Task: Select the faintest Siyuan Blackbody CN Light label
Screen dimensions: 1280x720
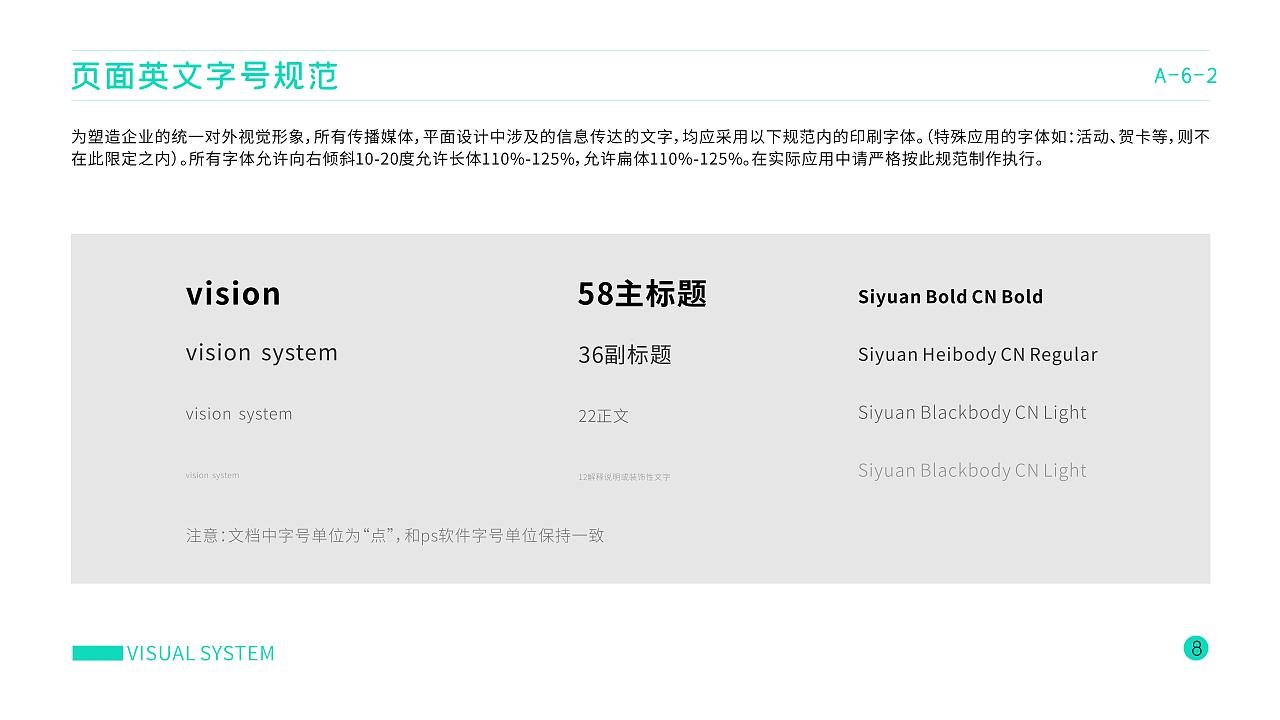Action: tap(971, 471)
